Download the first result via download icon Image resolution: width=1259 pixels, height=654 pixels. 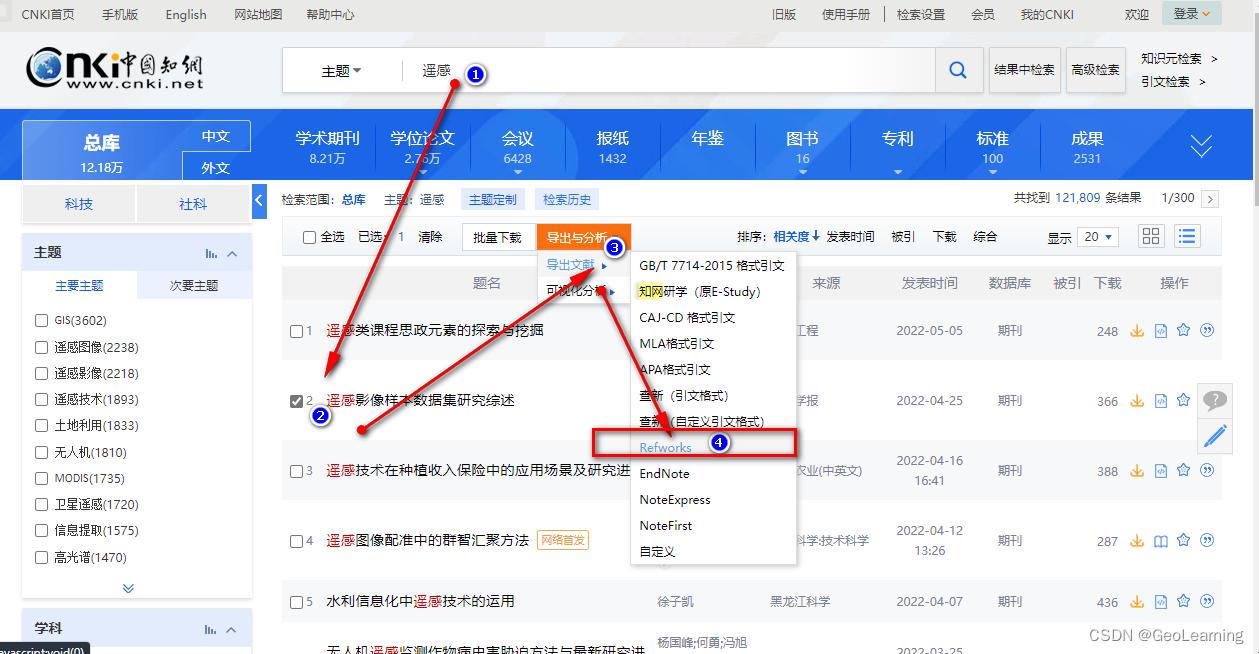1137,331
